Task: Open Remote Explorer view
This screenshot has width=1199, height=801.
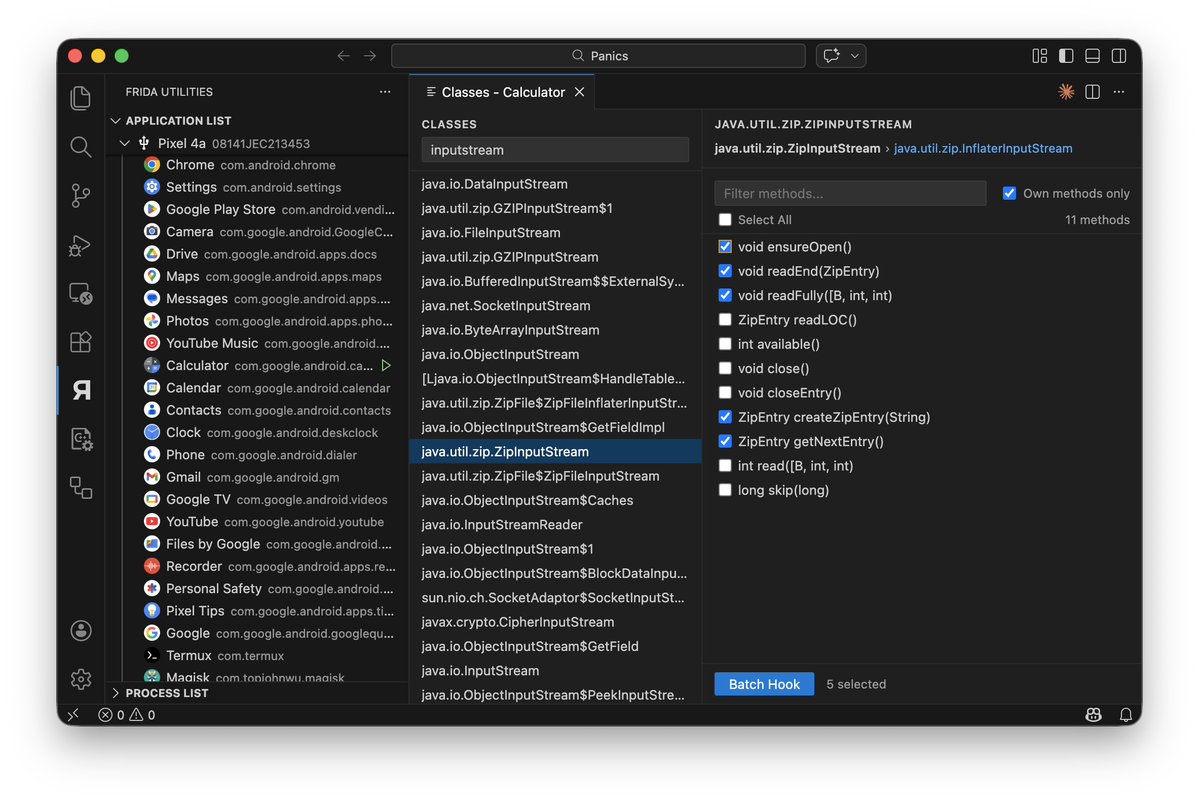Action: [x=80, y=293]
